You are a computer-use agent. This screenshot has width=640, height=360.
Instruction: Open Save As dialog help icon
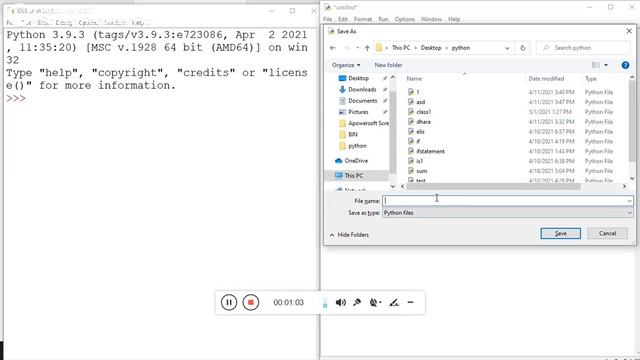pos(625,65)
